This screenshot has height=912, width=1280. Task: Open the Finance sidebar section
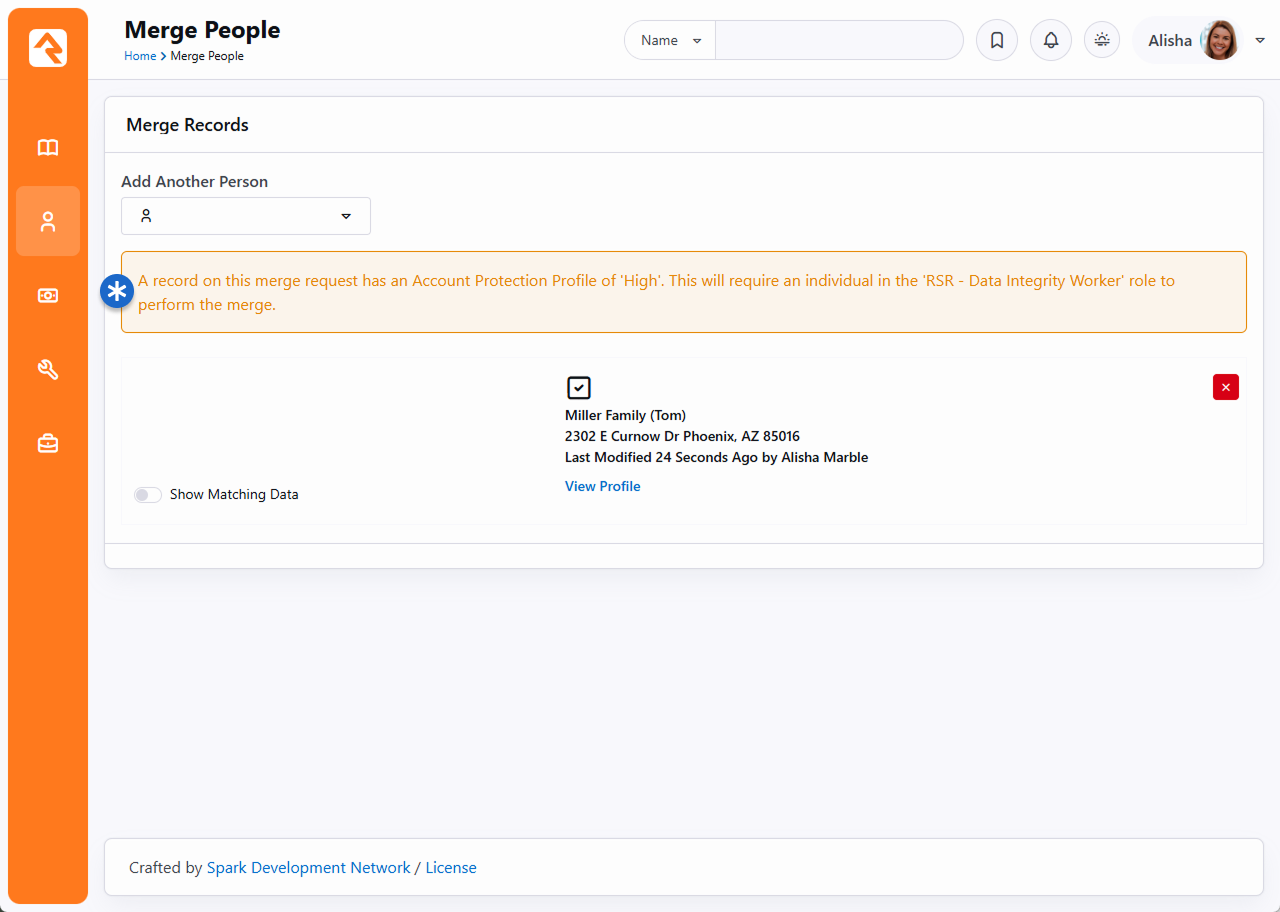pos(48,296)
